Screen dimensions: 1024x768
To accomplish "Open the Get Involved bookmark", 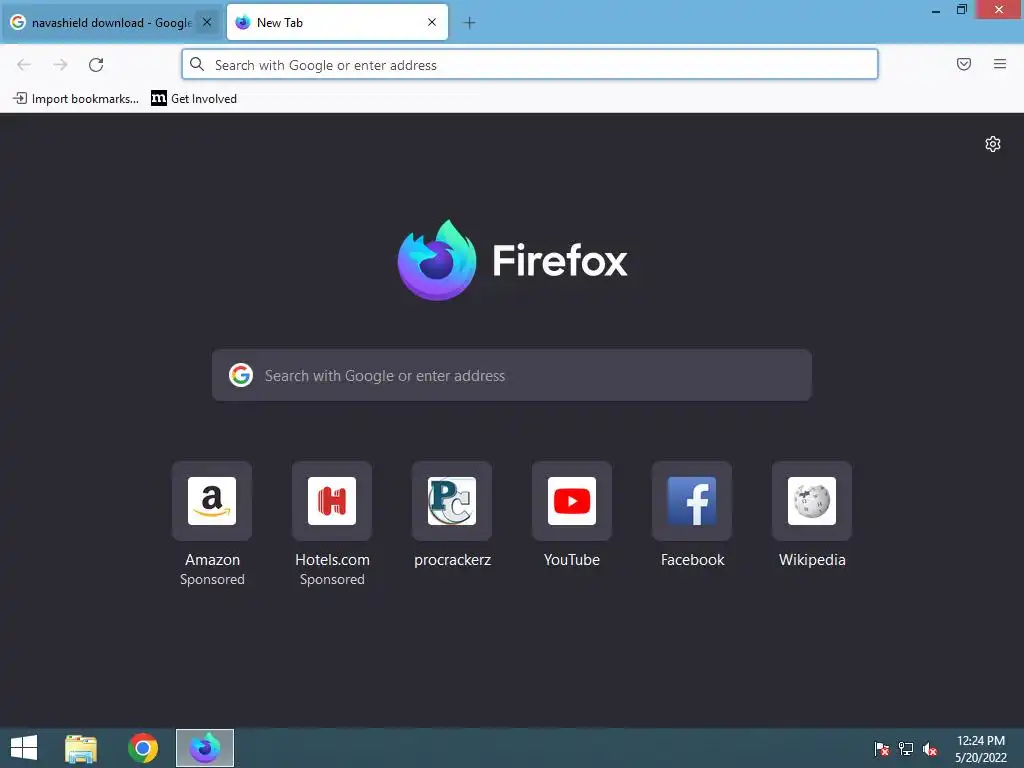I will (x=194, y=99).
